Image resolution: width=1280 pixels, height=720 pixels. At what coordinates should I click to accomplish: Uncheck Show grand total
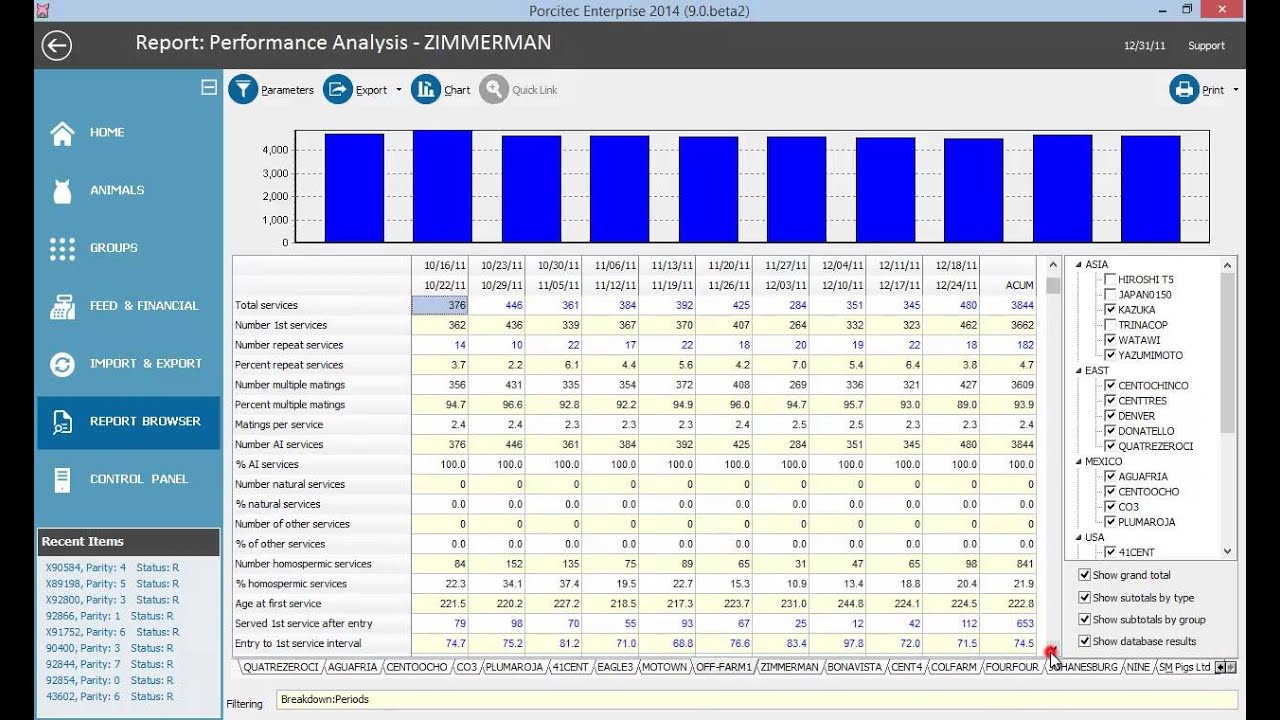click(x=1085, y=575)
